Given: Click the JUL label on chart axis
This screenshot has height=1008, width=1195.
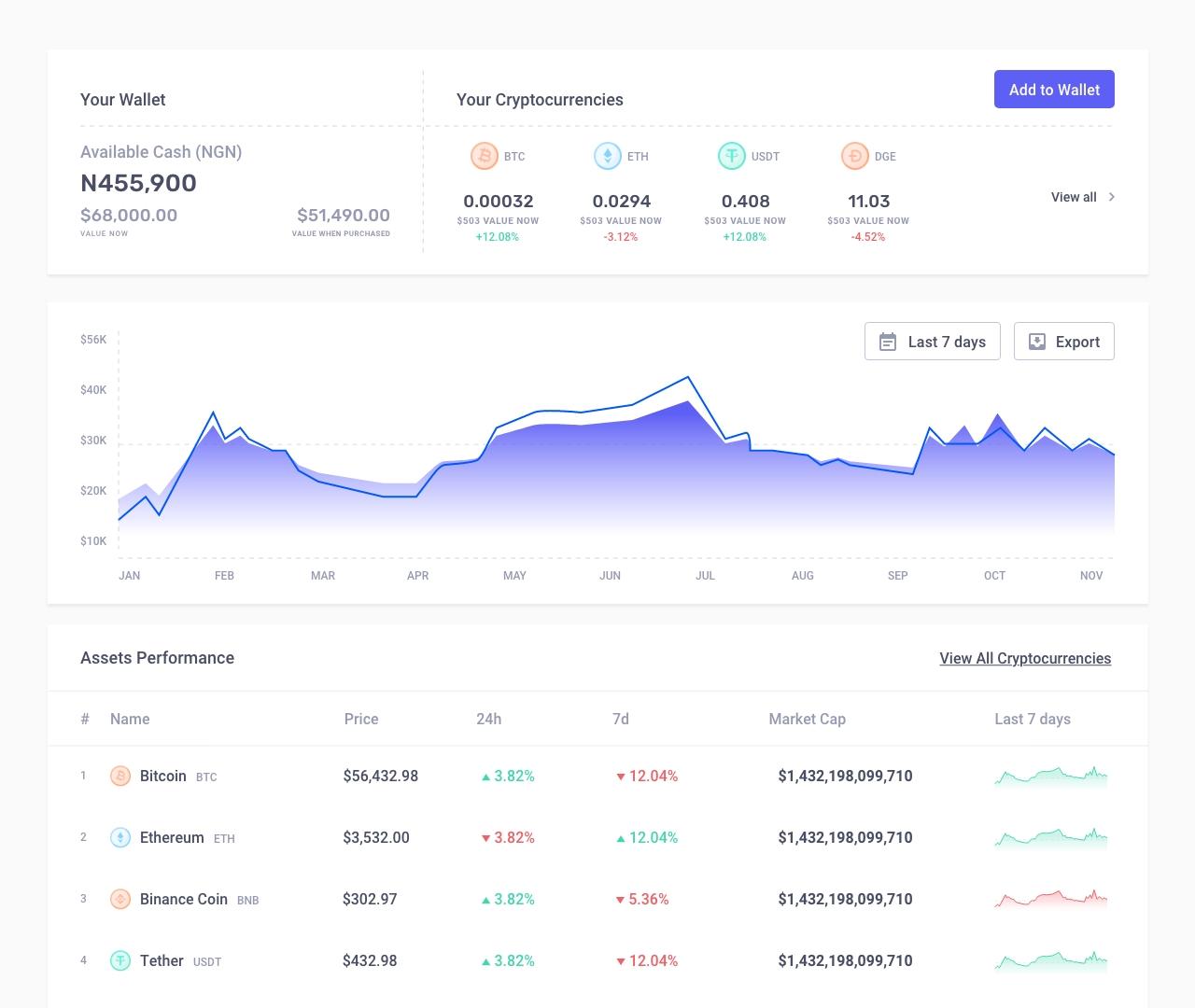Looking at the screenshot, I should point(705,576).
